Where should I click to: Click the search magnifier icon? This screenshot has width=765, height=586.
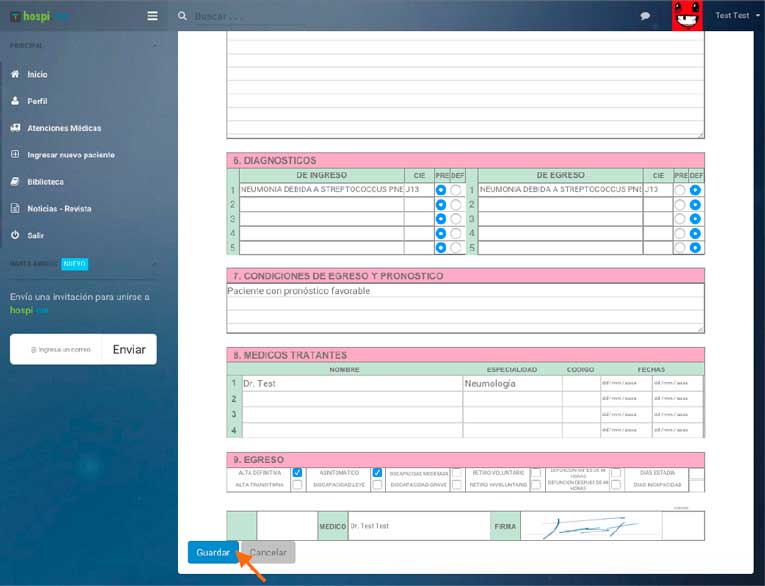182,16
